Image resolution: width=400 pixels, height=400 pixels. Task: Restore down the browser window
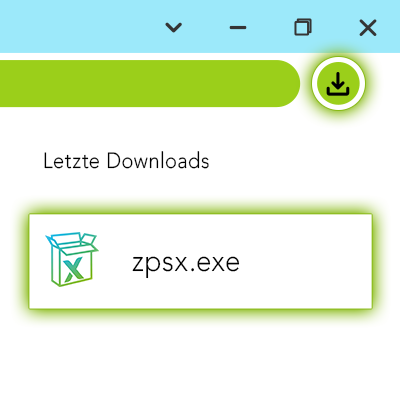click(x=303, y=27)
